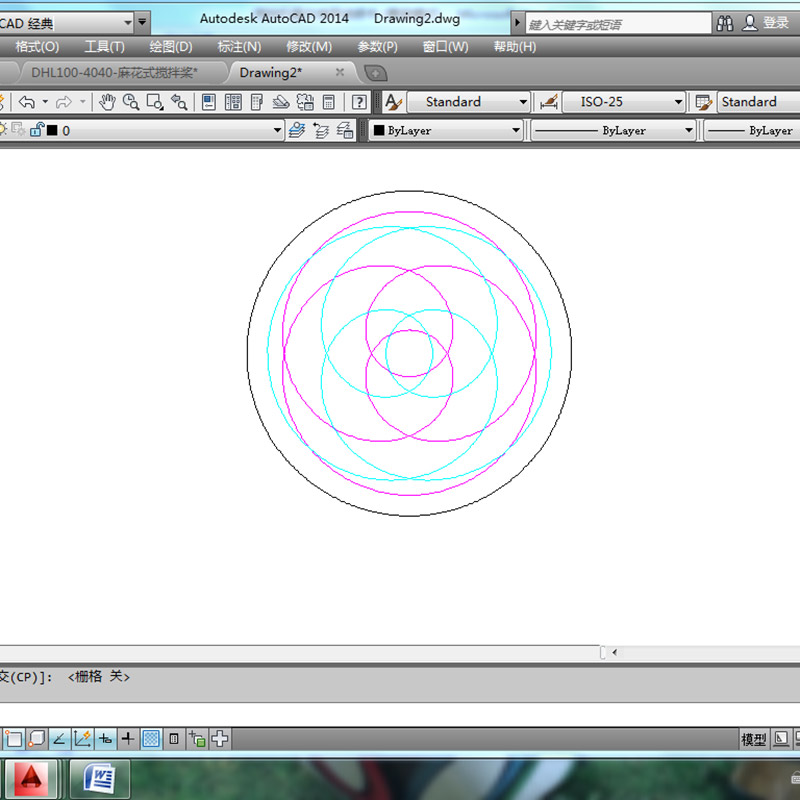
Task: Toggle Dynamic UCS status button
Action: 82,738
